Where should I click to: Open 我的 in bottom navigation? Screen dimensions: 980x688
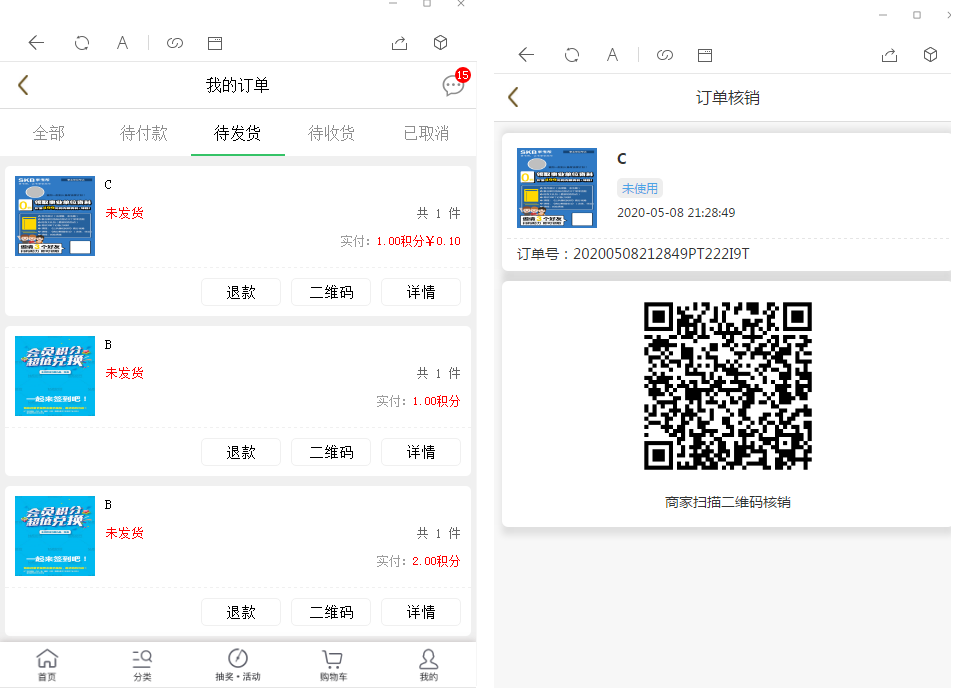[x=429, y=664]
